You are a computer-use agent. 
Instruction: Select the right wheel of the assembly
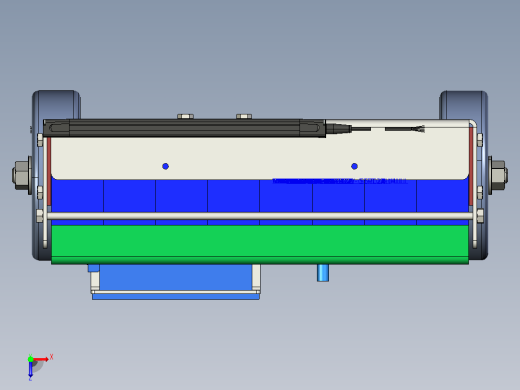(x=463, y=105)
